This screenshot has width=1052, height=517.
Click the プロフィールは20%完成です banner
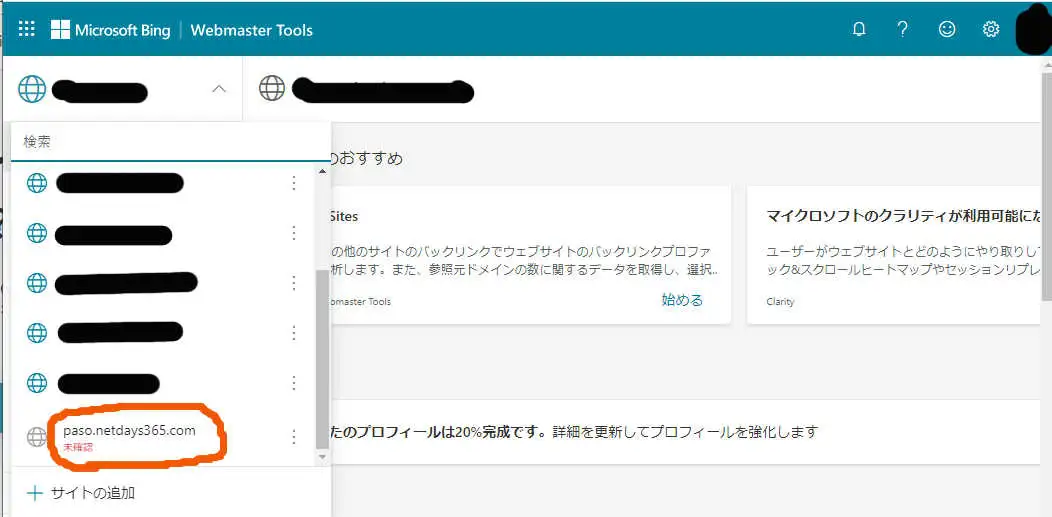[686, 431]
